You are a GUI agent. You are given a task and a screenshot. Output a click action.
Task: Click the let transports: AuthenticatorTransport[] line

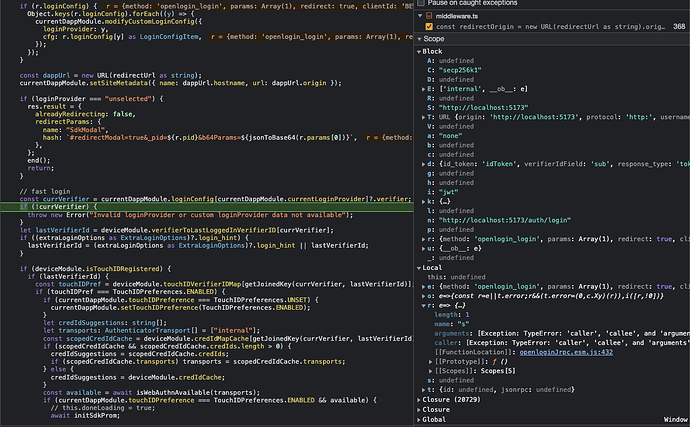pyautogui.click(x=151, y=331)
